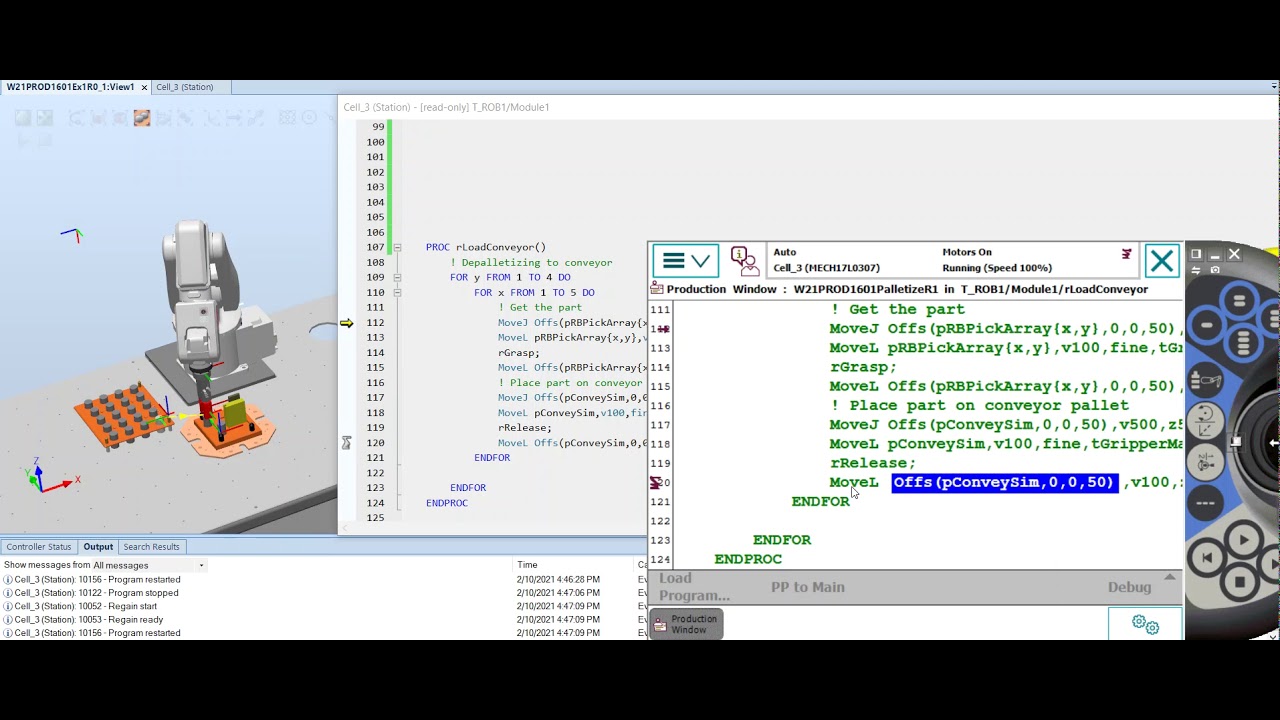
Task: Select the Output tab
Action: [x=98, y=547]
